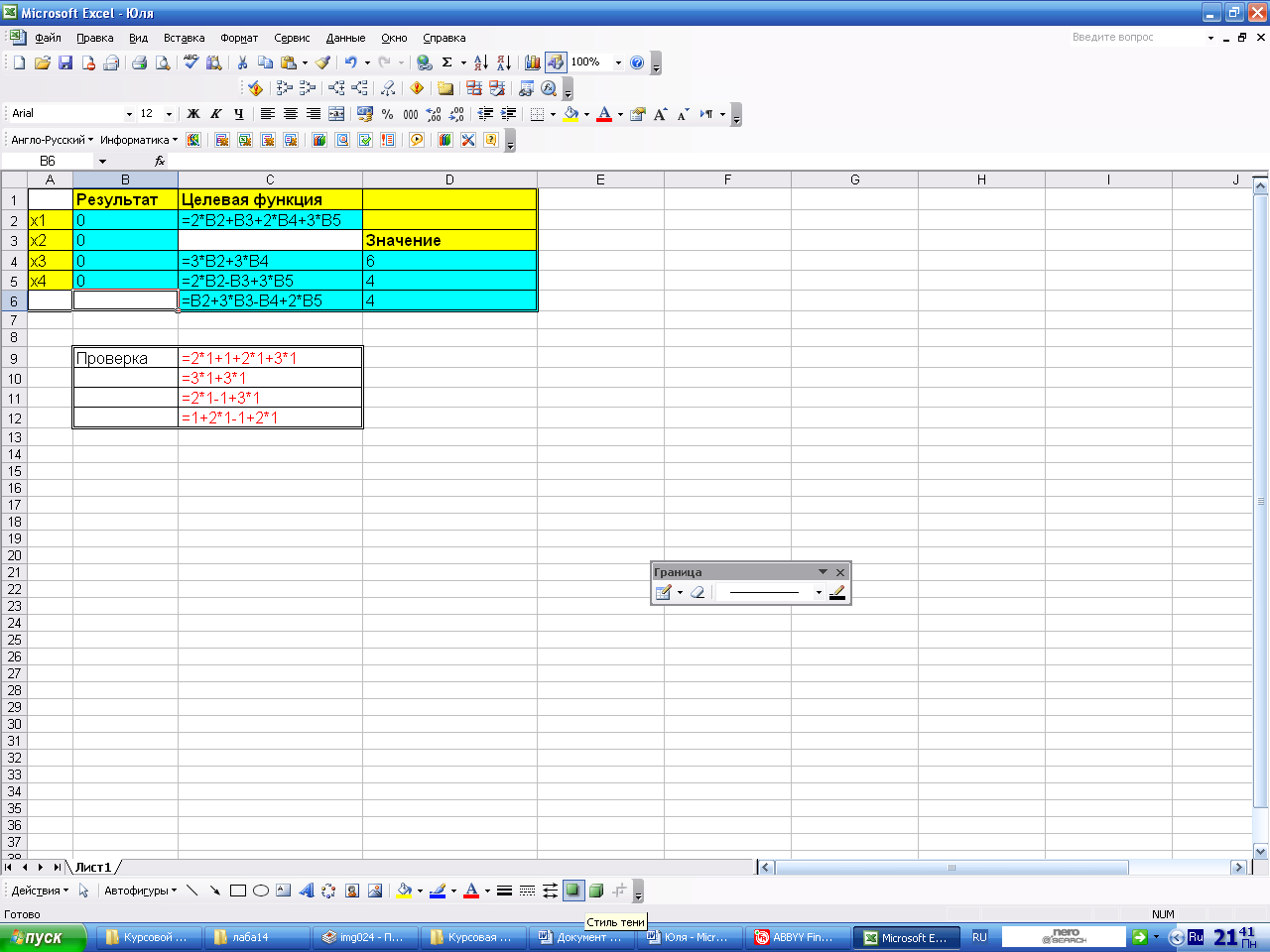Undo the last action
Viewport: 1270px width, 952px height.
coord(350,62)
